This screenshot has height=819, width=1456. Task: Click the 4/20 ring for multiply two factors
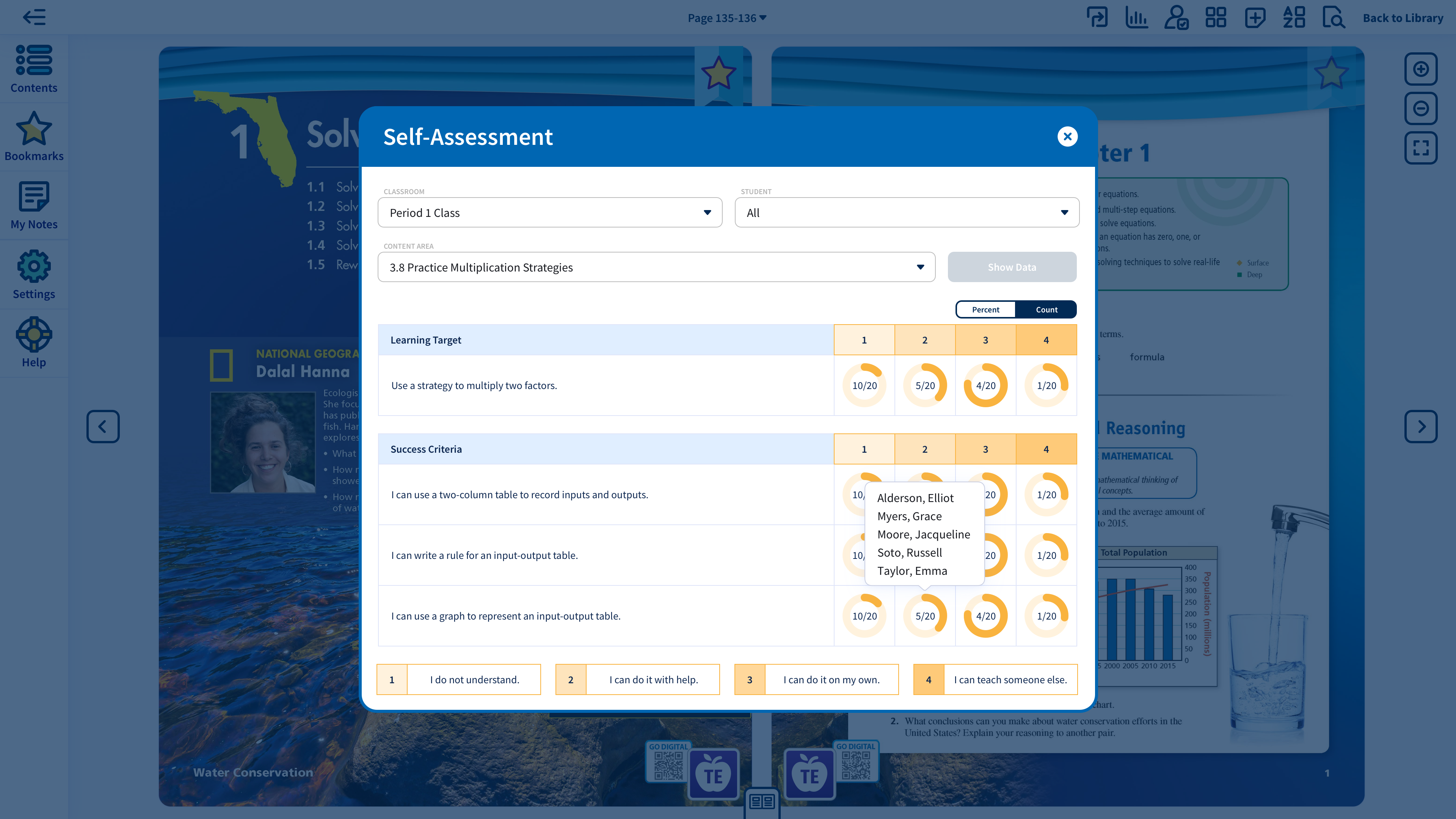986,386
